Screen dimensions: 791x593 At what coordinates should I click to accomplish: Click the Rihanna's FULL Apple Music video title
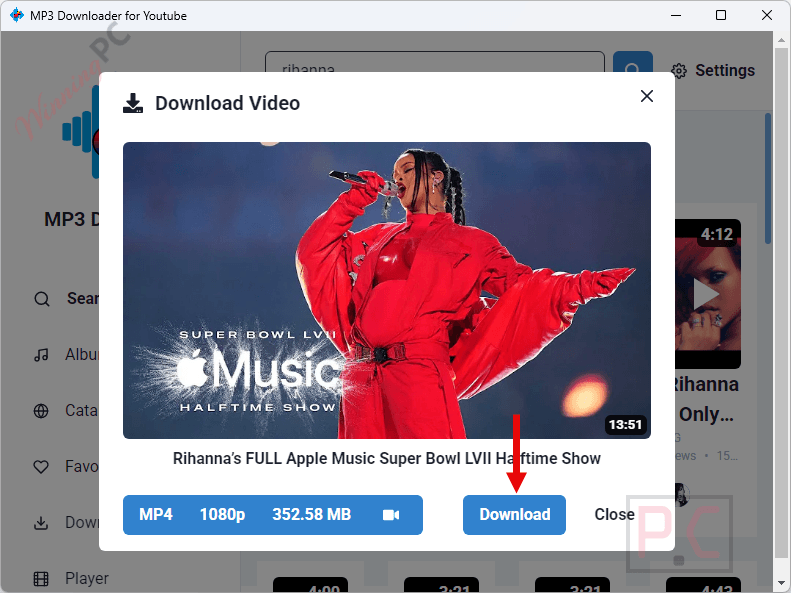[386, 458]
